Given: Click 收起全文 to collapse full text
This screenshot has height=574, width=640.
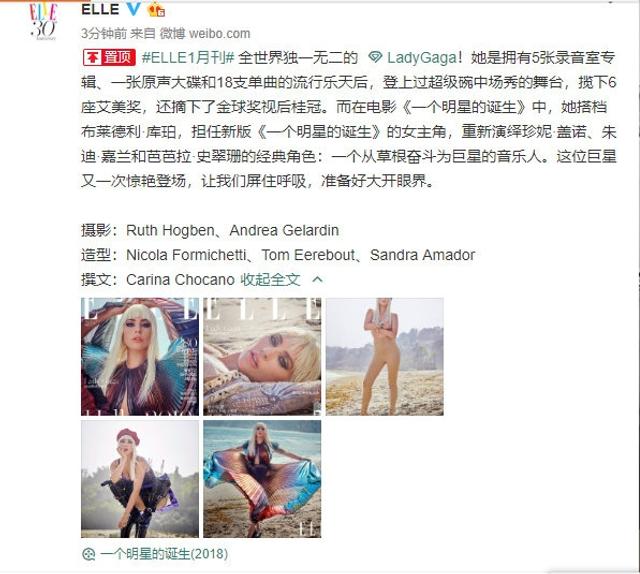Looking at the screenshot, I should (270, 280).
